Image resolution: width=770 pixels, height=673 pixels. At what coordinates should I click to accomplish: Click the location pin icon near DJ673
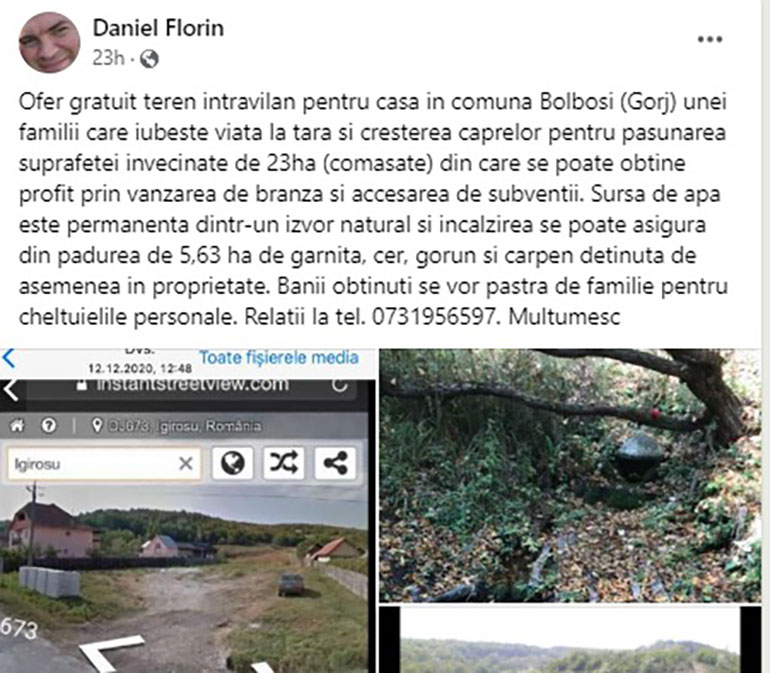97,425
